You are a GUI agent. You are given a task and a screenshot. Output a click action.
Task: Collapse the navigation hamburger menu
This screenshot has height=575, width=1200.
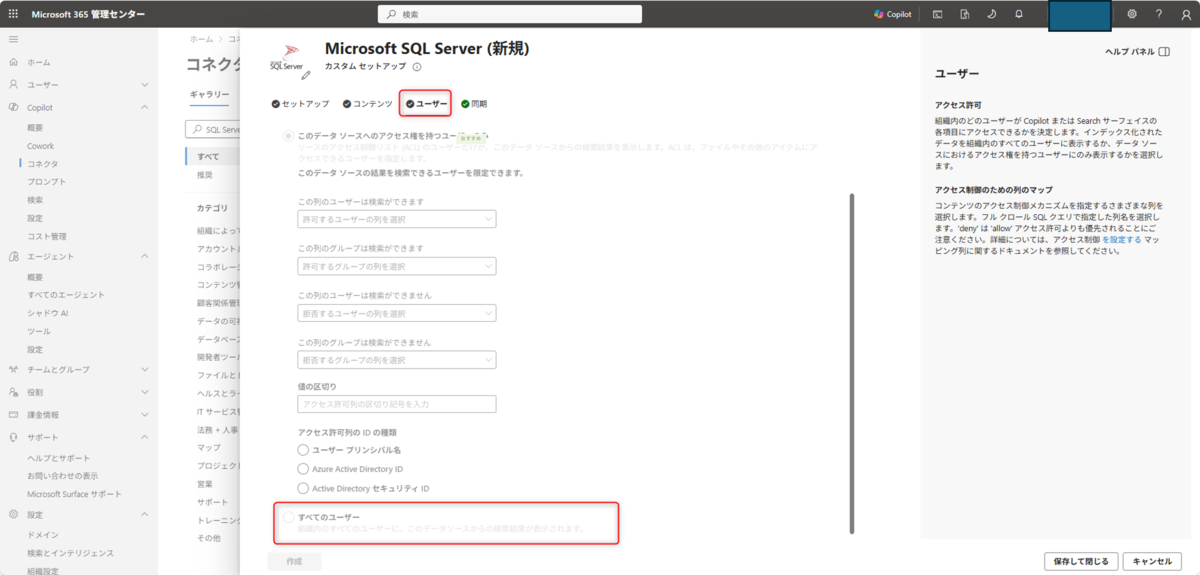13,38
